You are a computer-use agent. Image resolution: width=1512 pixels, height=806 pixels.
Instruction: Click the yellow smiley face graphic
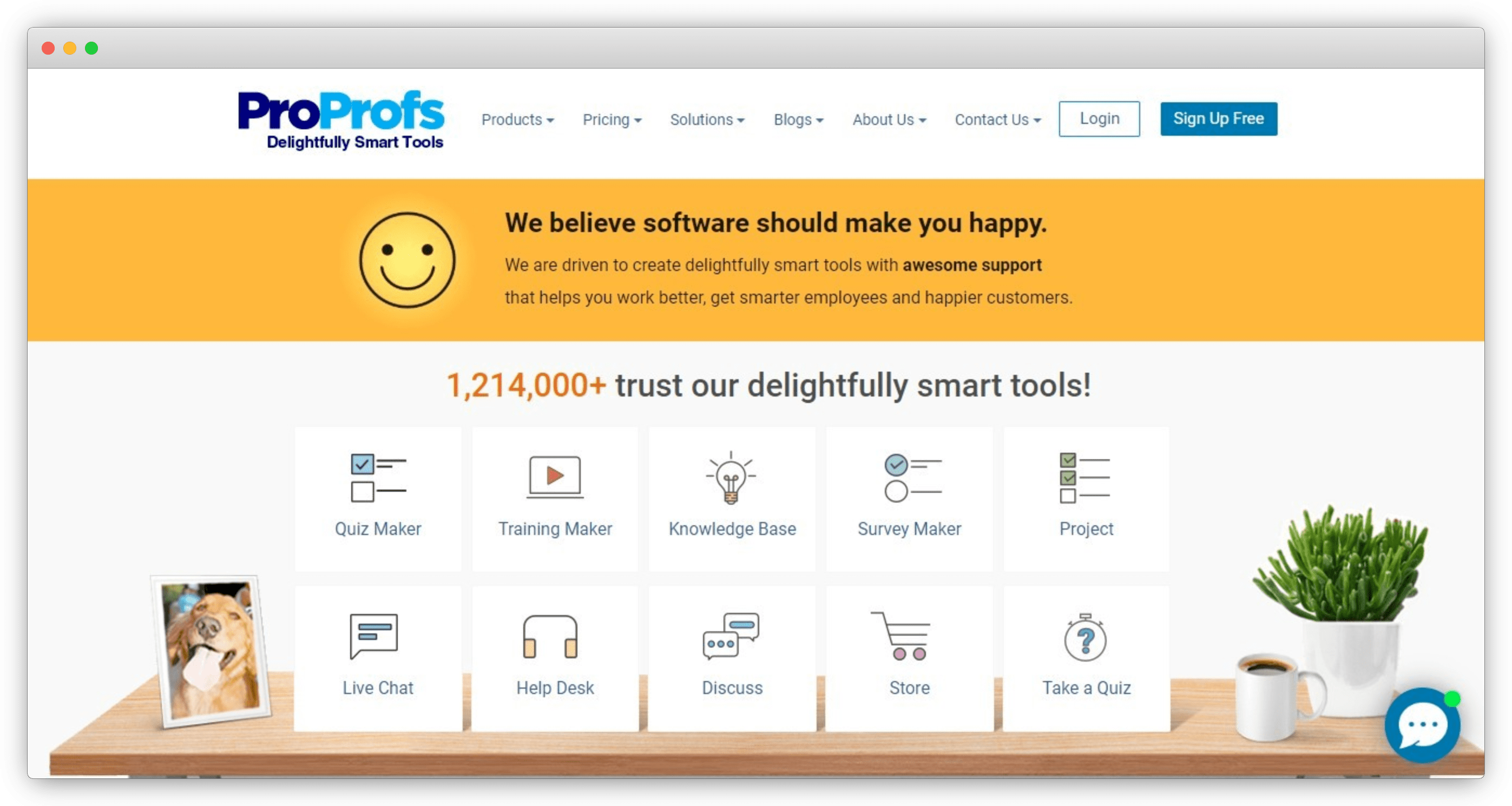click(x=407, y=260)
